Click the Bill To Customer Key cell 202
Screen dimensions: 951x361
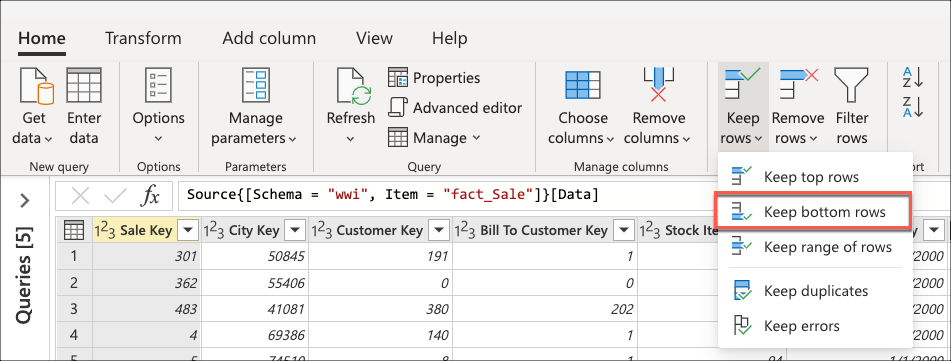pyautogui.click(x=545, y=309)
